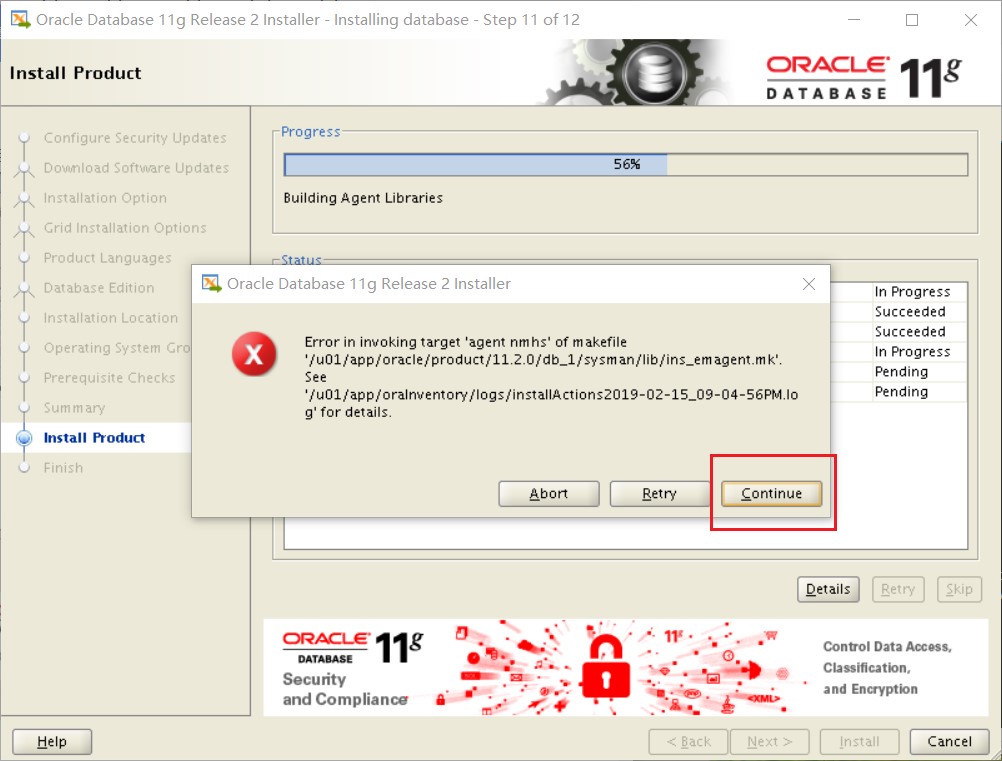Maximize the installer window

pos(912,20)
